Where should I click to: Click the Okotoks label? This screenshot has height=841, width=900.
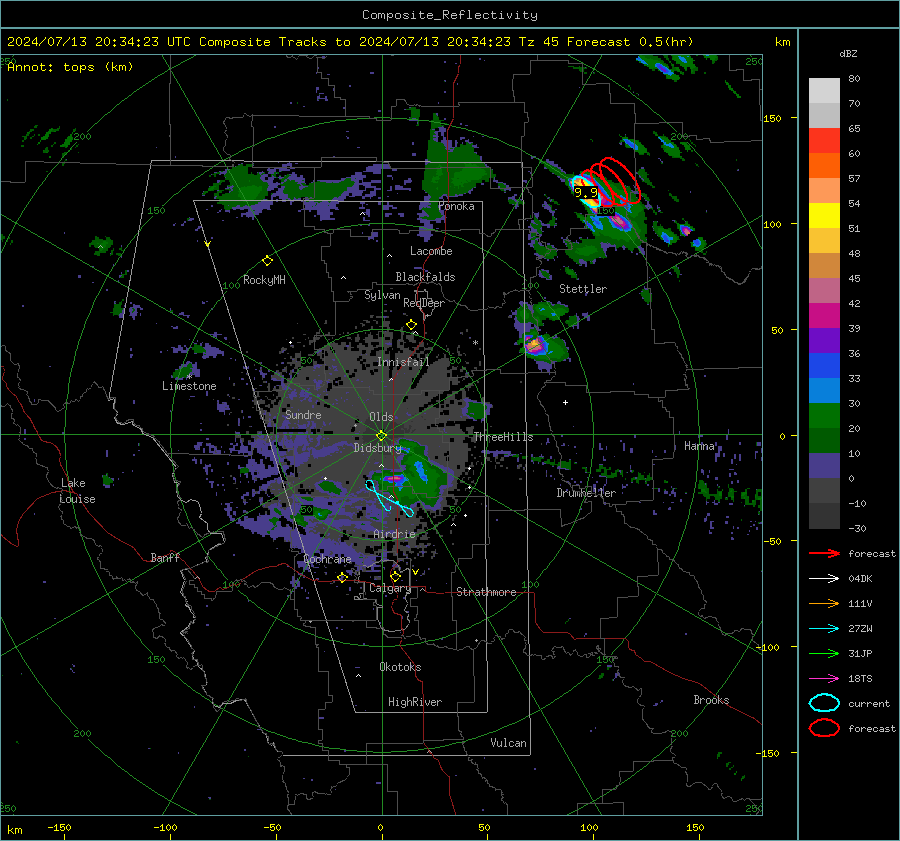(x=400, y=667)
